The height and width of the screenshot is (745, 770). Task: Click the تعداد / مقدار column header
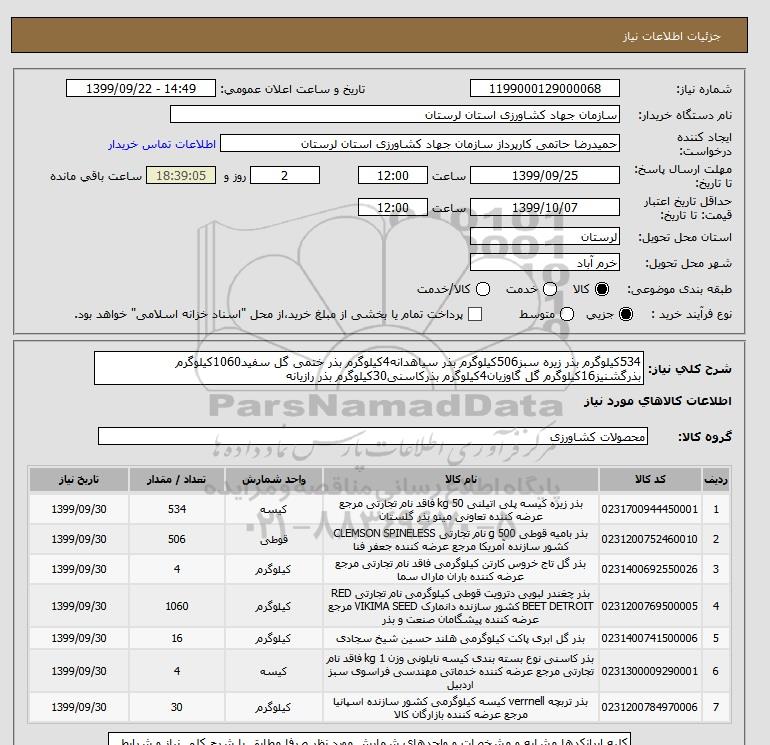[177, 479]
